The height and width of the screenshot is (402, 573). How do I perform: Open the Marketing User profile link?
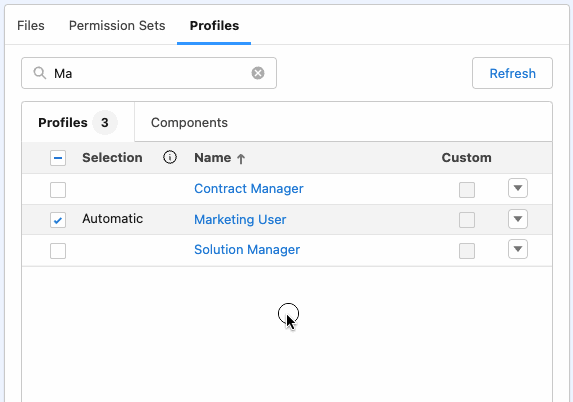[240, 219]
